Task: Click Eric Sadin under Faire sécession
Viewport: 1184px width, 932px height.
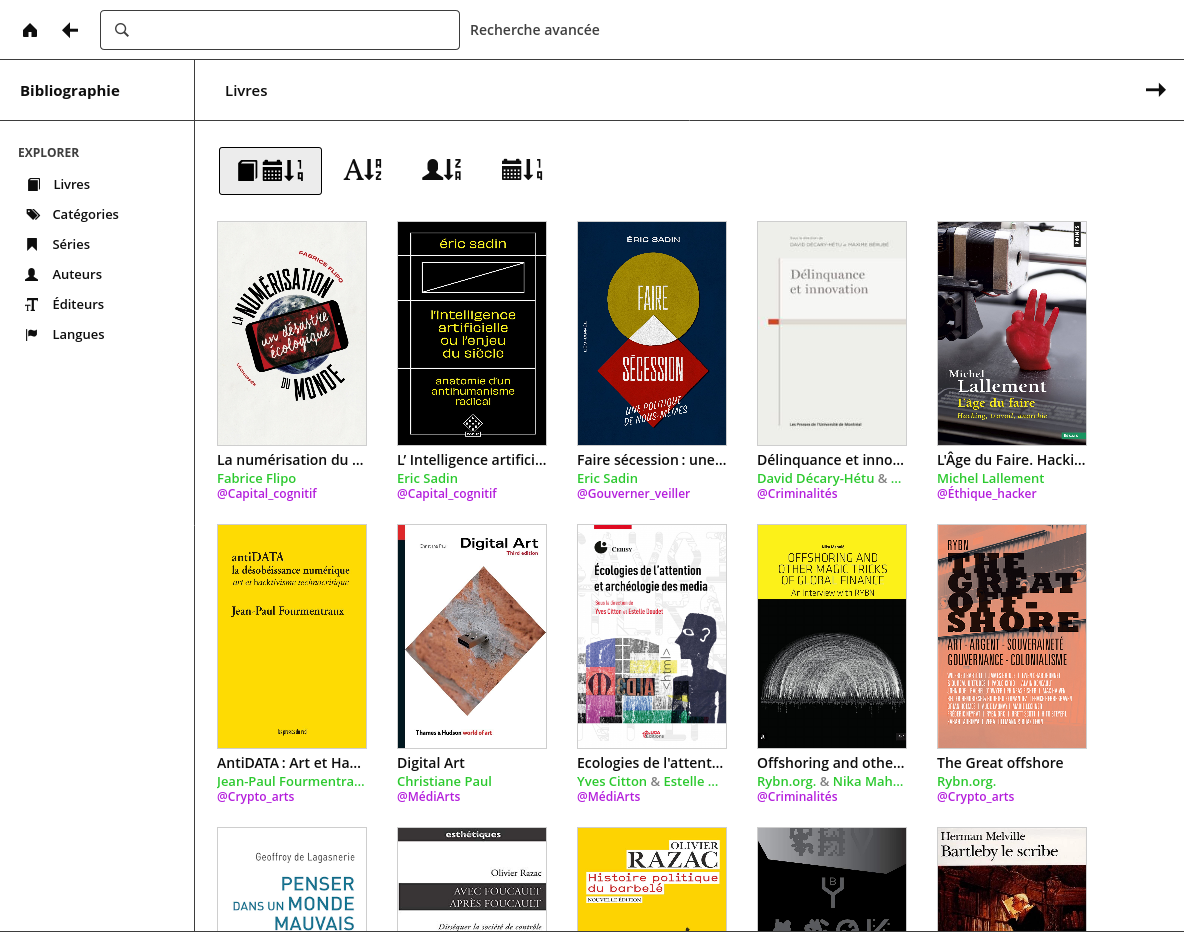Action: click(x=607, y=478)
